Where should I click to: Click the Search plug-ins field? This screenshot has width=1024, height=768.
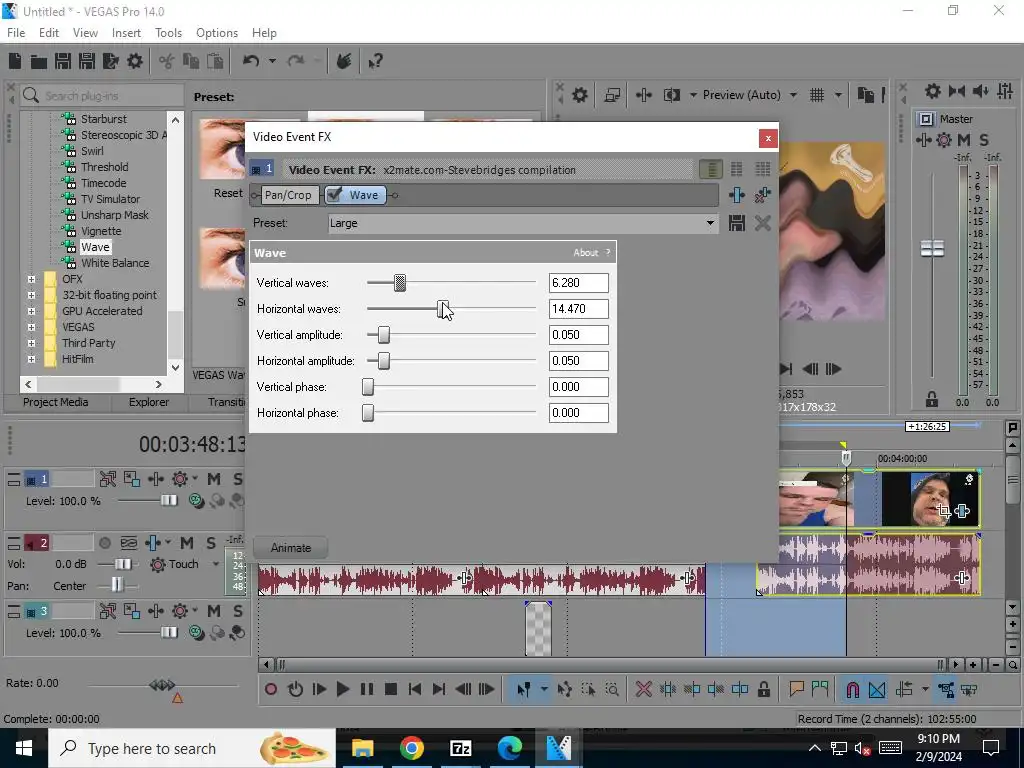(x=102, y=96)
